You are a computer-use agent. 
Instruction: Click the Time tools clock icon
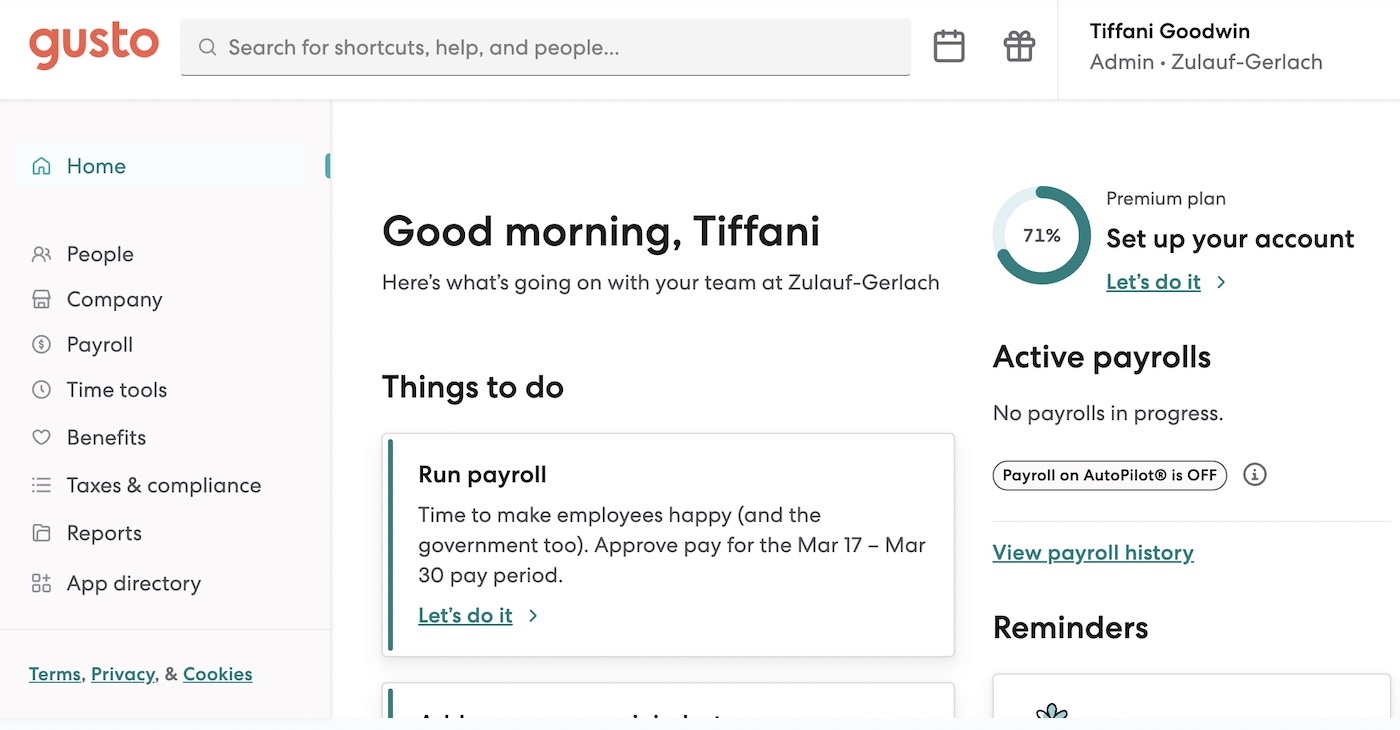40,390
